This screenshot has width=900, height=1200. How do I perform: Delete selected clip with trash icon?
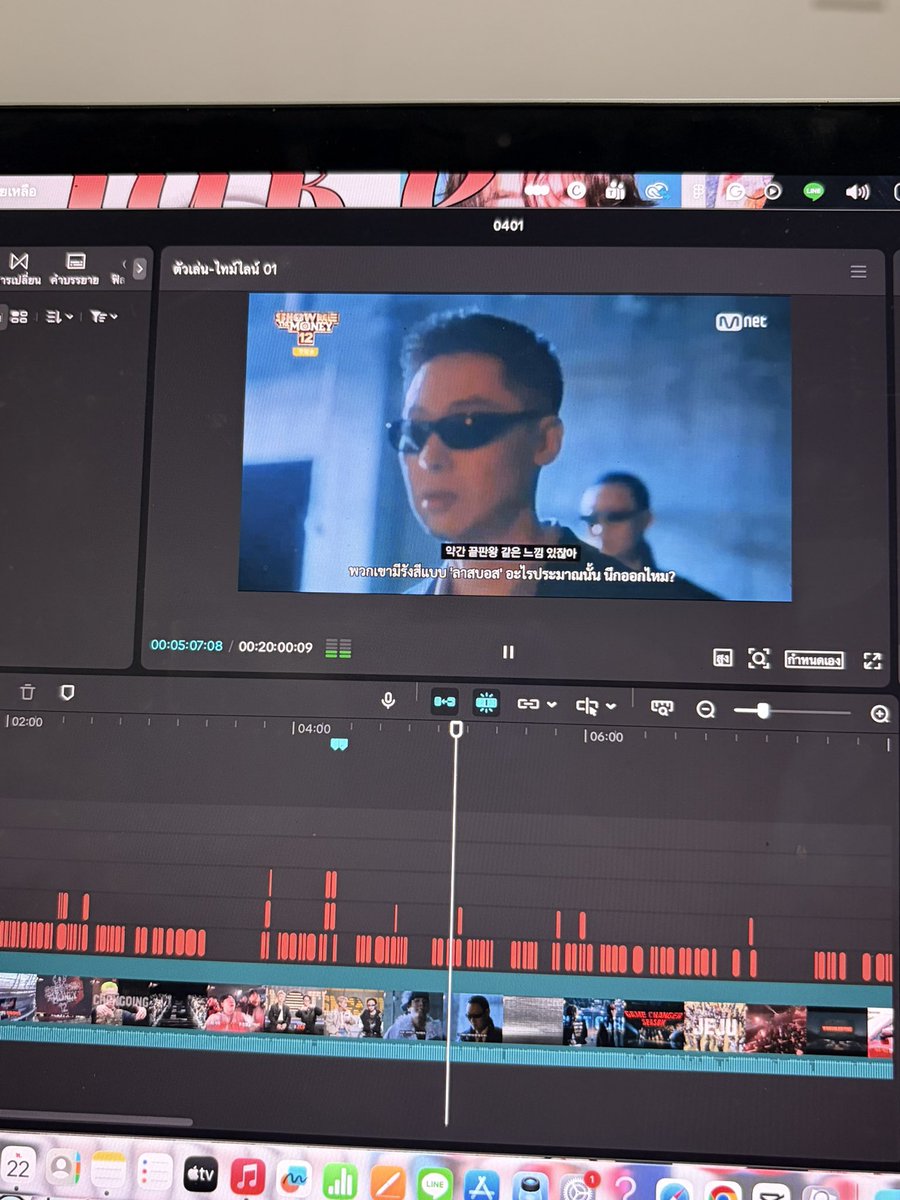28,692
